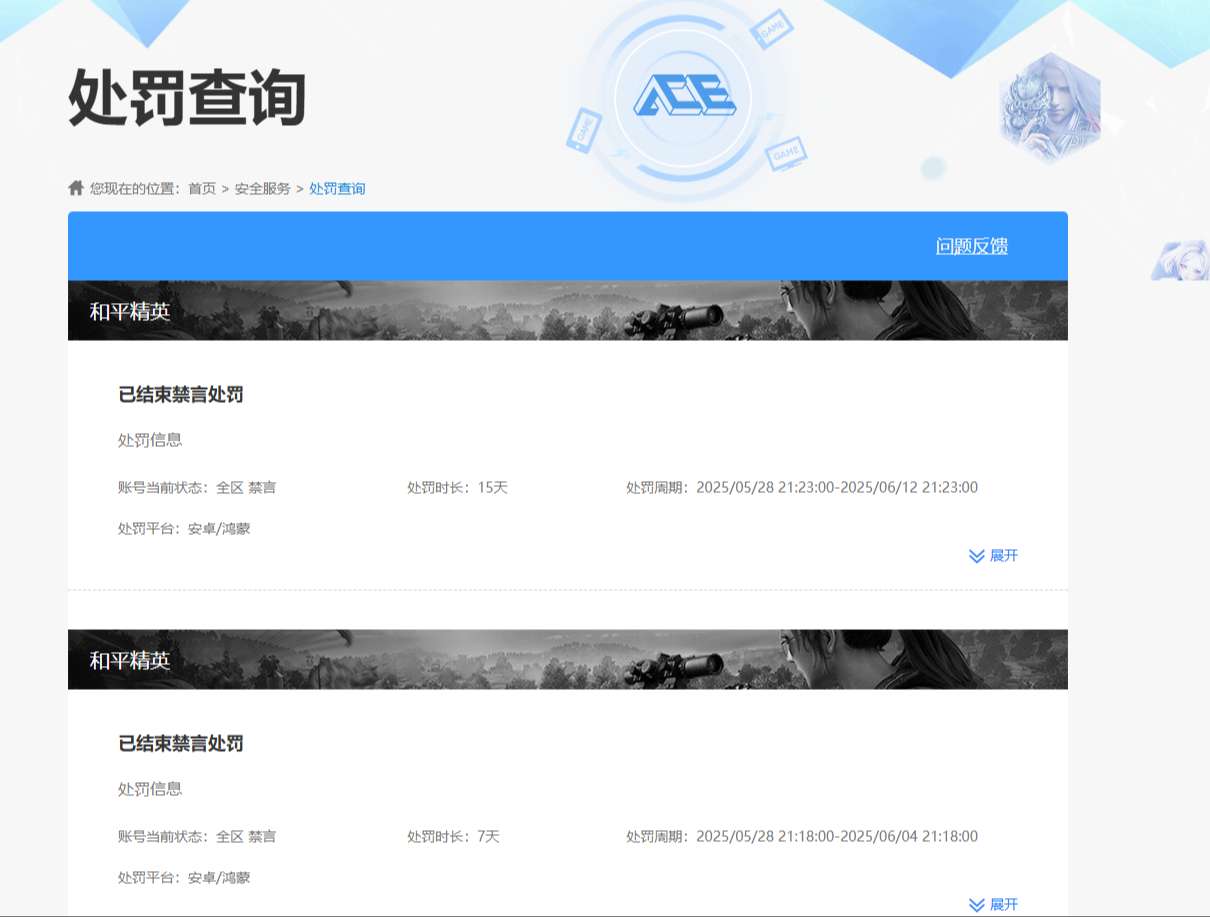Click 账号当前状态：全区 禁言 in the 15天 record

(197, 488)
